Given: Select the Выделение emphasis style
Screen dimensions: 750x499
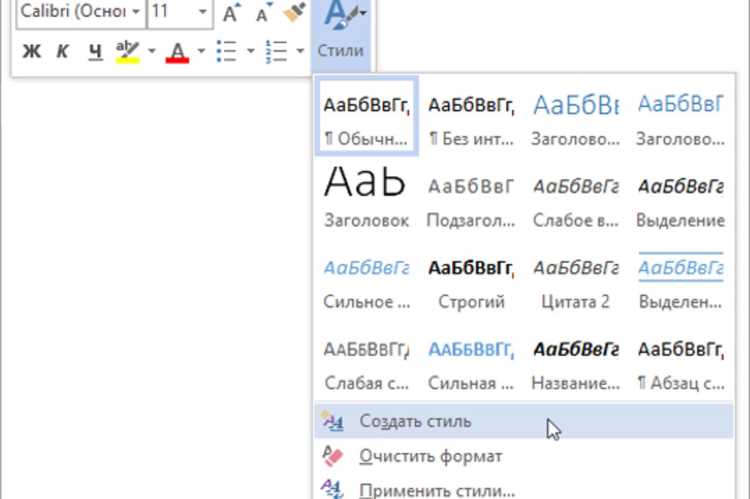Looking at the screenshot, I should pos(681,198).
